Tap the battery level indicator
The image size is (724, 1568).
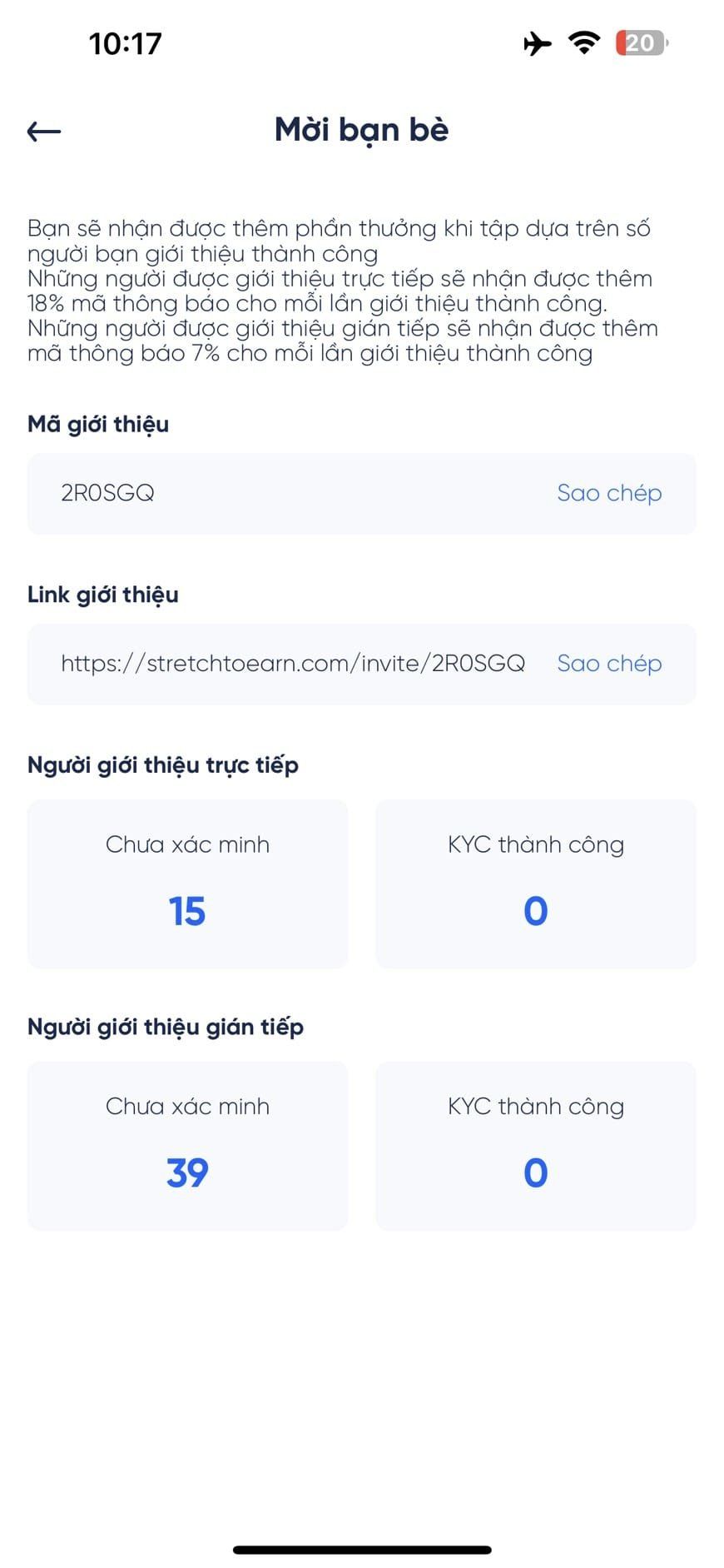pos(641,42)
